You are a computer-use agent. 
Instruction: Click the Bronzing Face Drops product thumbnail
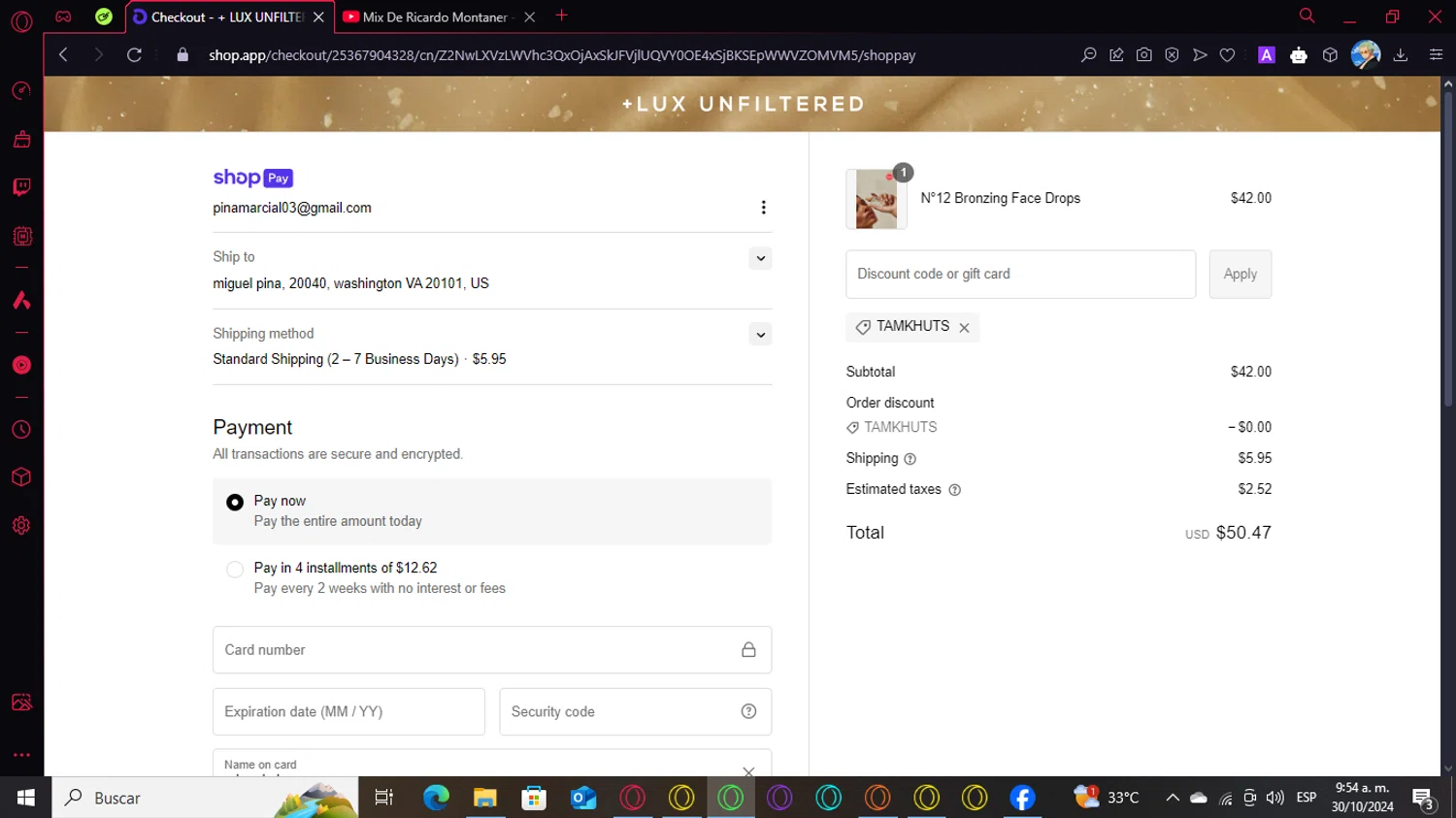click(877, 199)
